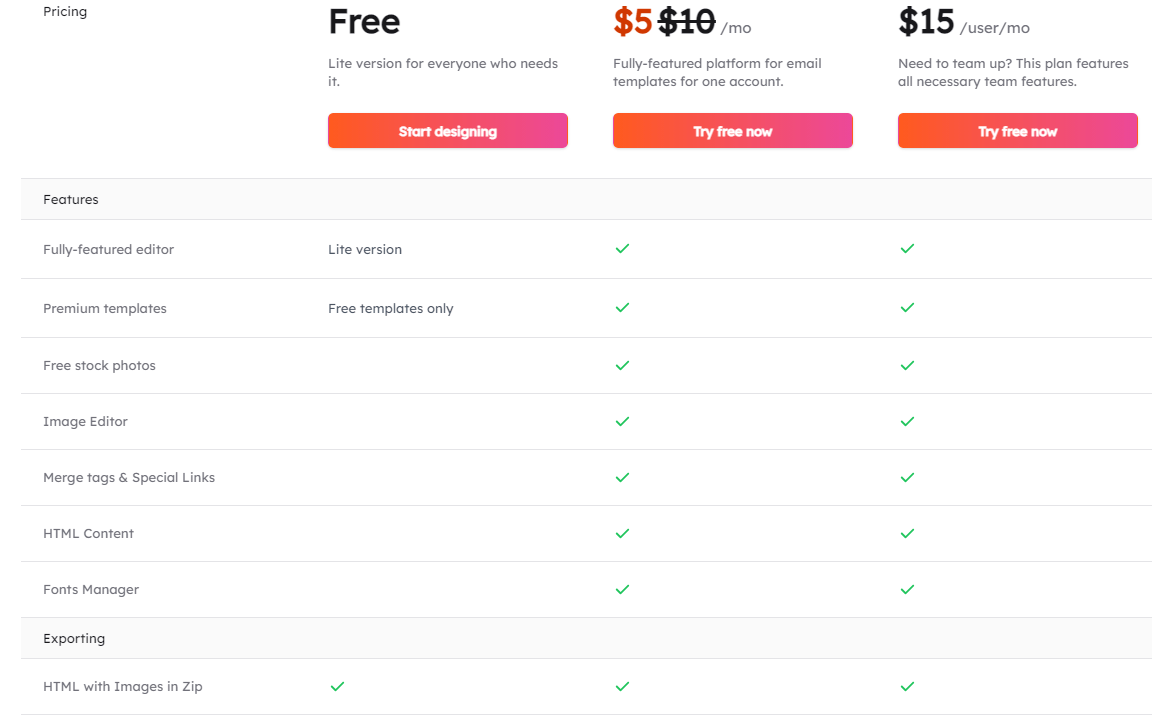Click the Pricing label at top left

point(64,11)
